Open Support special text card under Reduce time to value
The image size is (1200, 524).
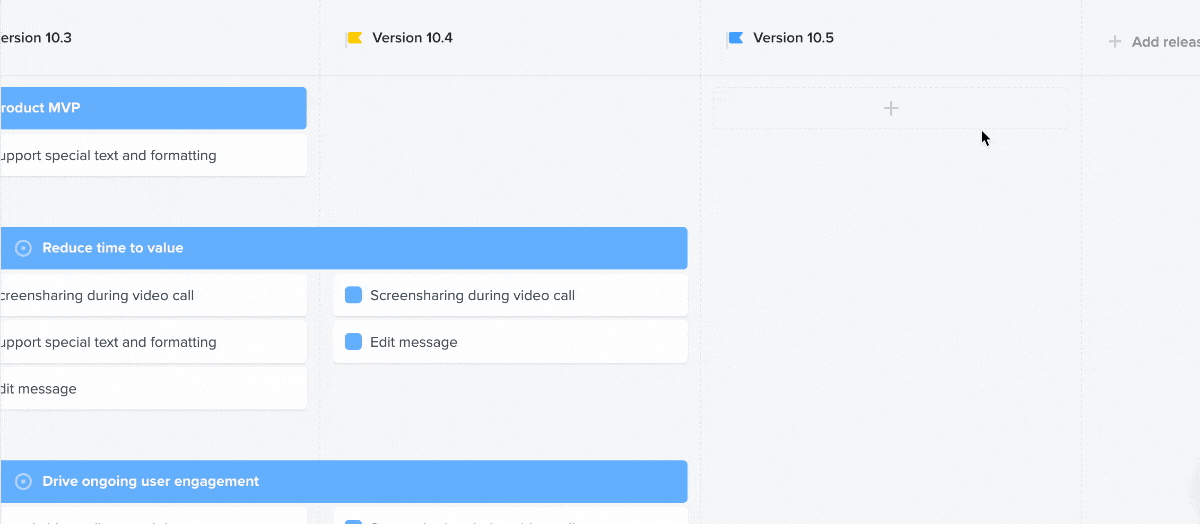tap(153, 342)
